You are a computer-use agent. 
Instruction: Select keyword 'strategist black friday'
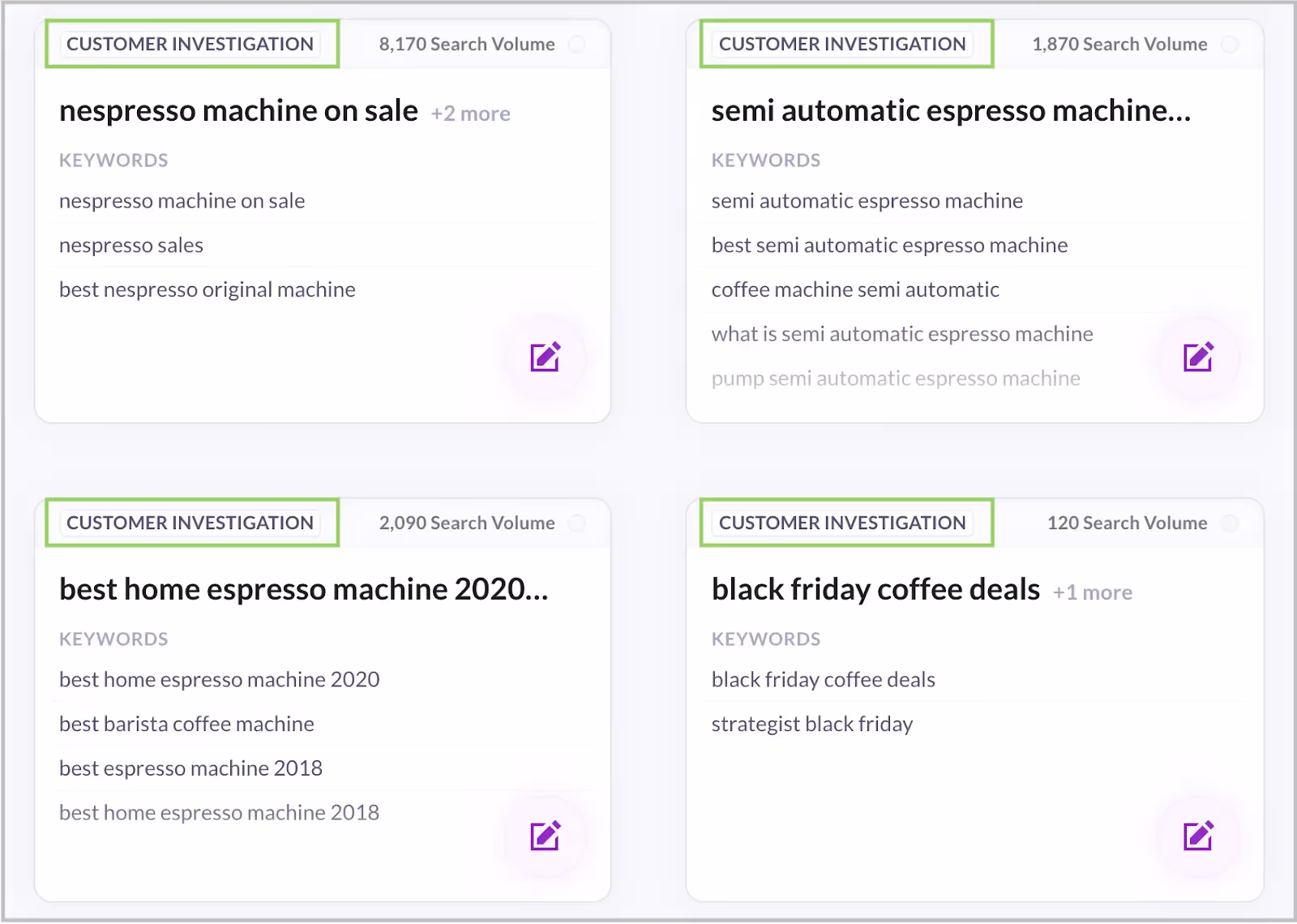[812, 724]
